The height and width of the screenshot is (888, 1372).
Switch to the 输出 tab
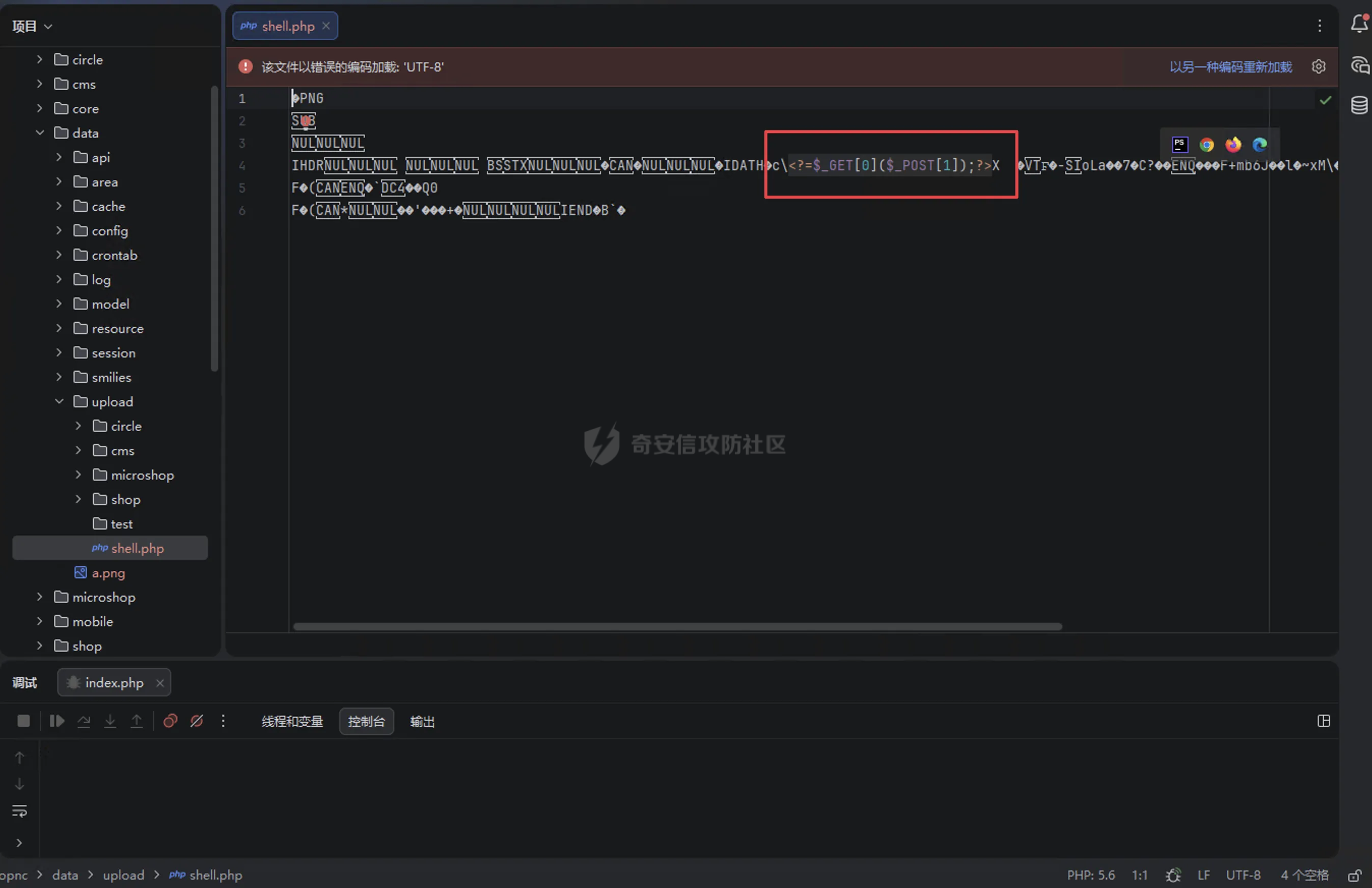[422, 721]
